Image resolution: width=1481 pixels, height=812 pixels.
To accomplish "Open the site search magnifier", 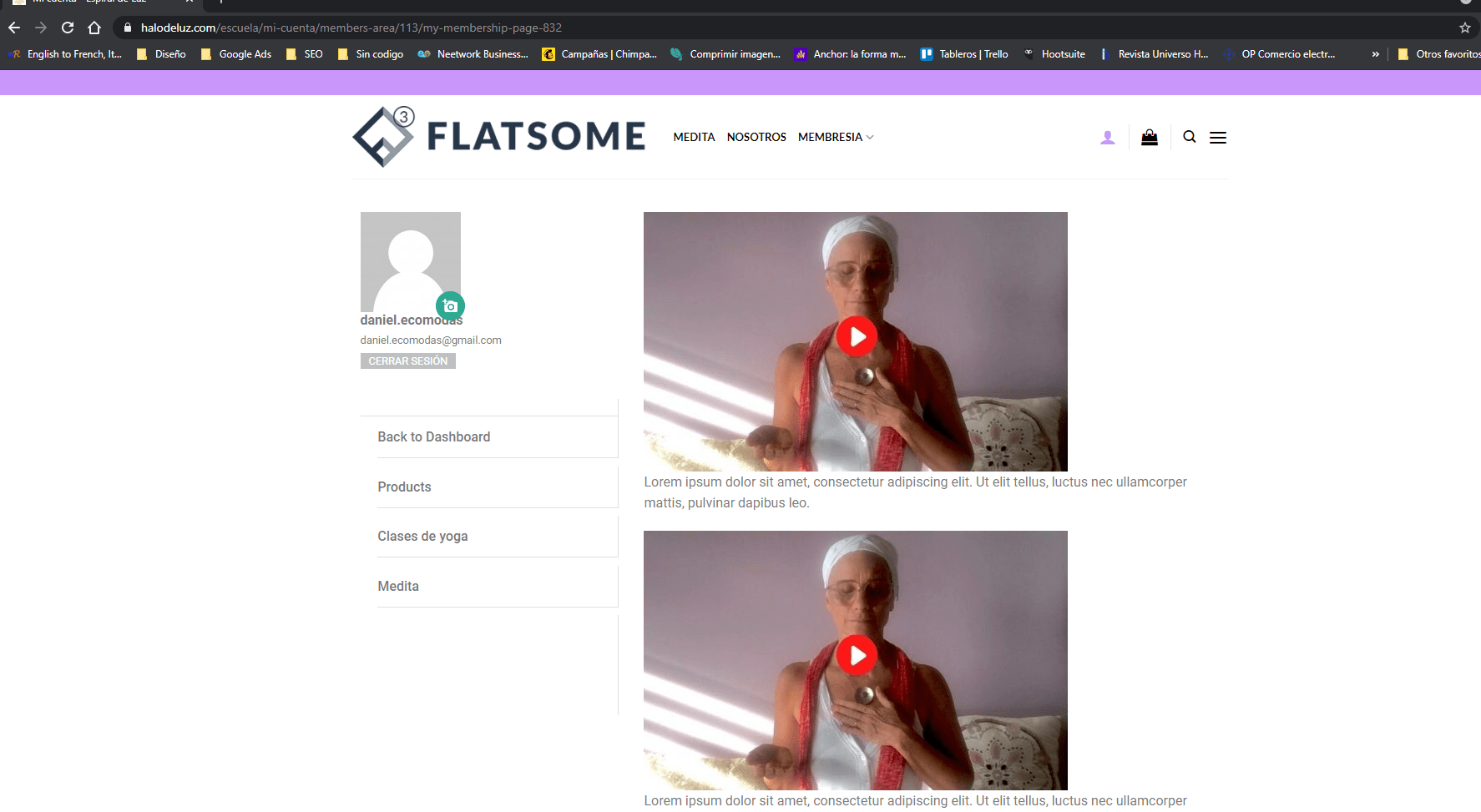I will 1190,137.
